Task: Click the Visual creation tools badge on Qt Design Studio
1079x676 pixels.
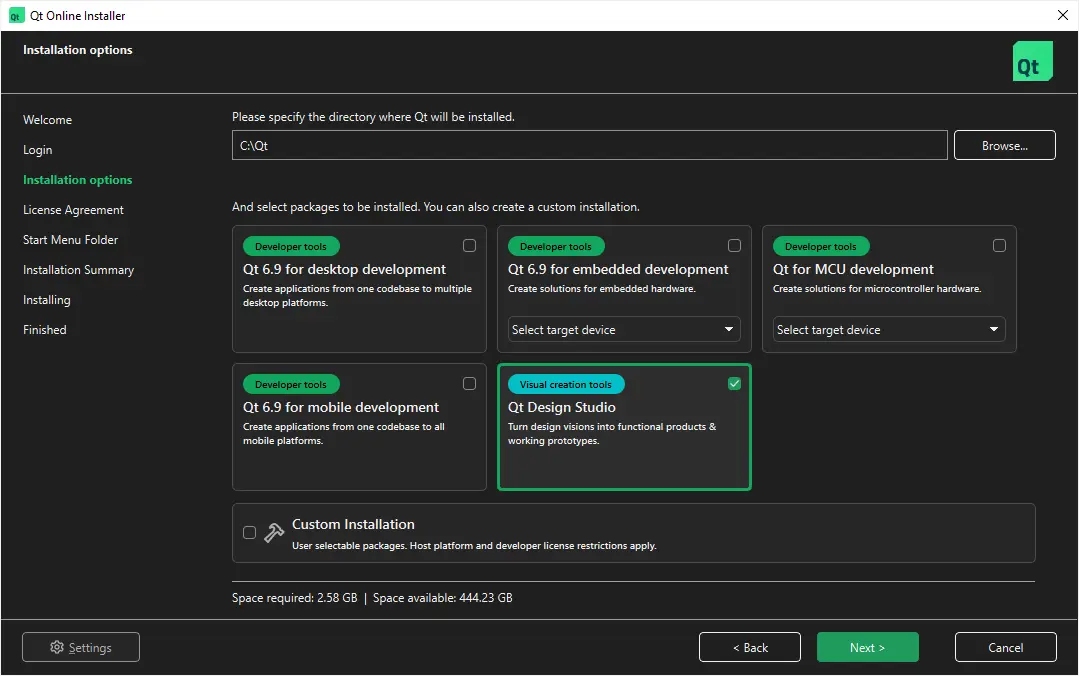Action: pos(565,384)
